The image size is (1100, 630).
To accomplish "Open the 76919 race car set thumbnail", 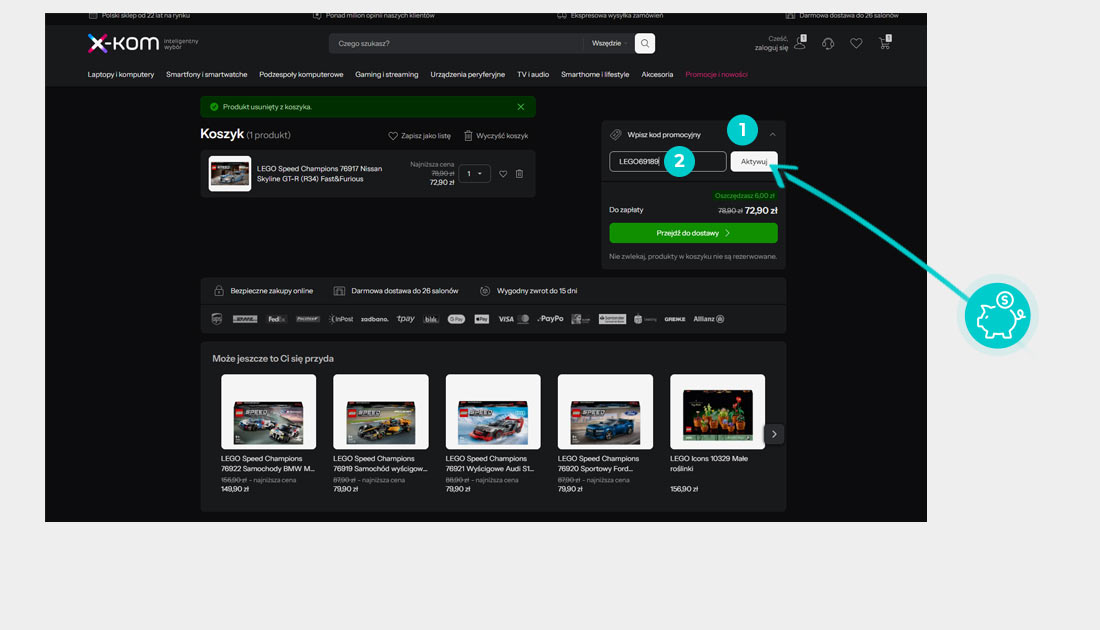I will [x=381, y=412].
